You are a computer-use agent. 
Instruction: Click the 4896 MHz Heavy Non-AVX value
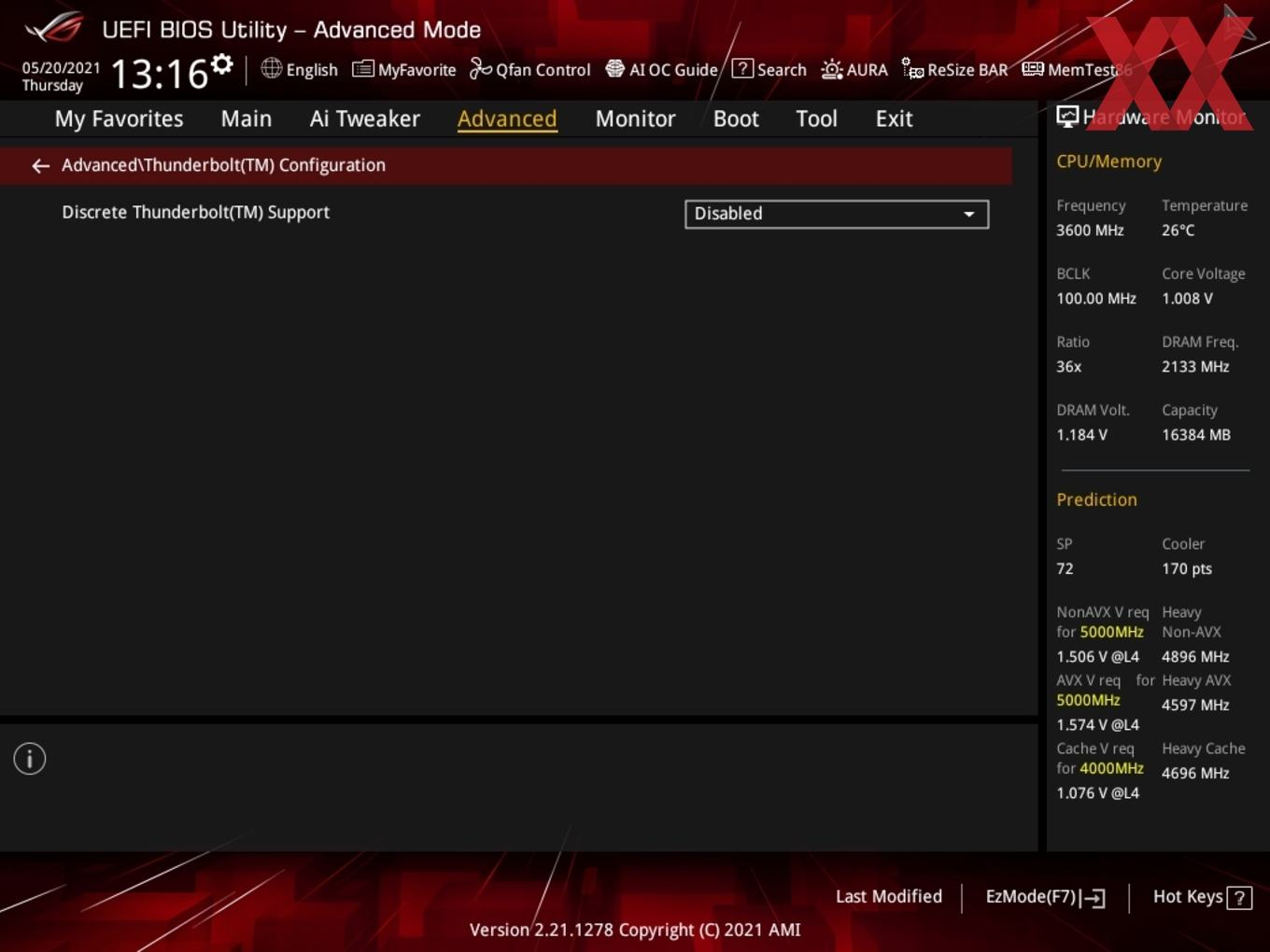[1195, 657]
